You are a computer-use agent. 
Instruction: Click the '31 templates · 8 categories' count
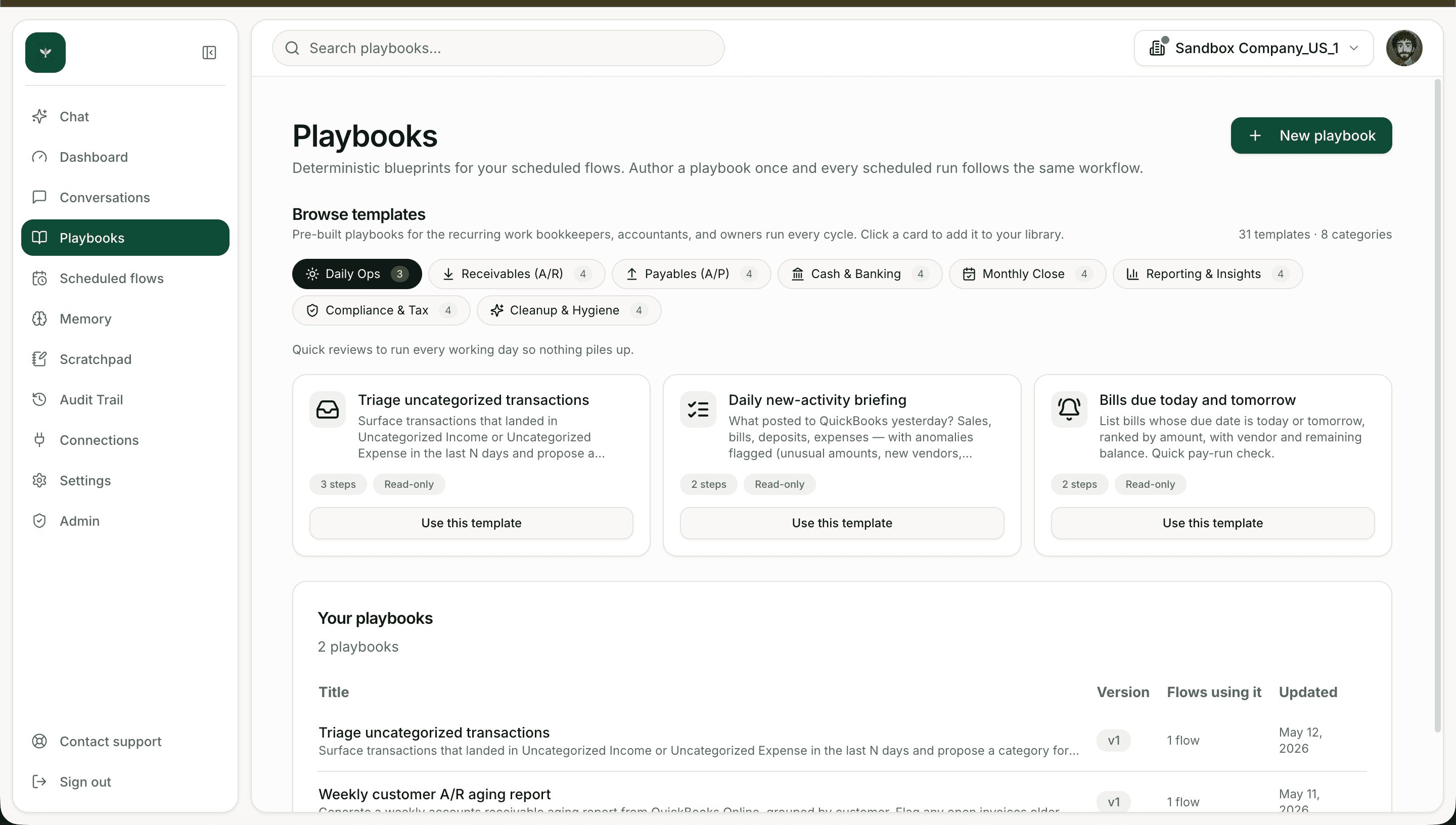coord(1314,235)
